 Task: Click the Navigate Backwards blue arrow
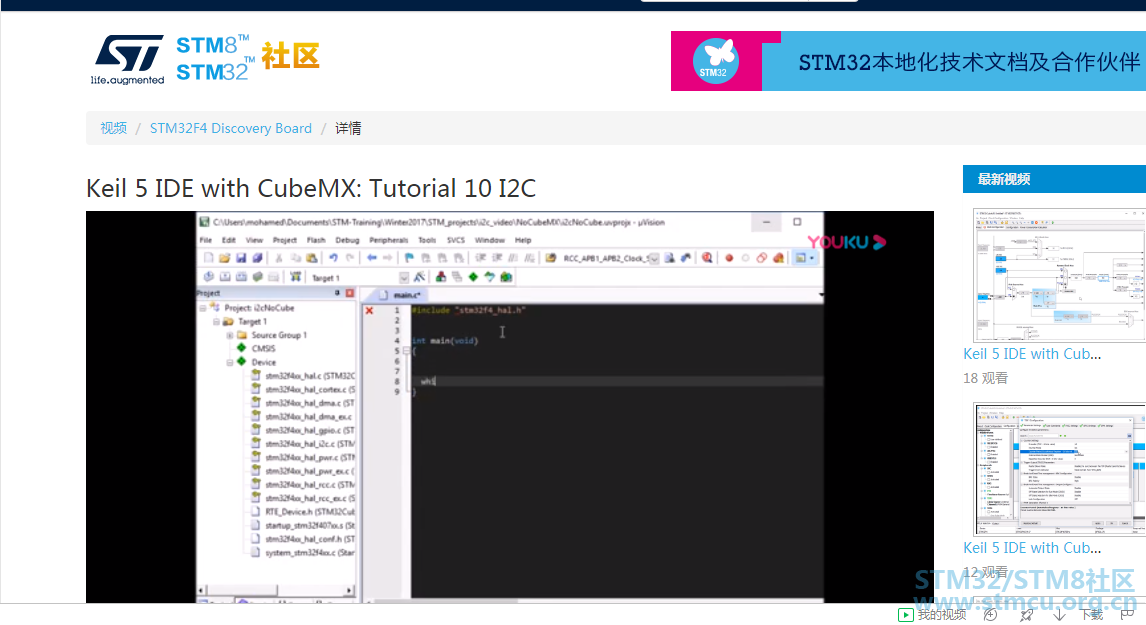[x=372, y=258]
